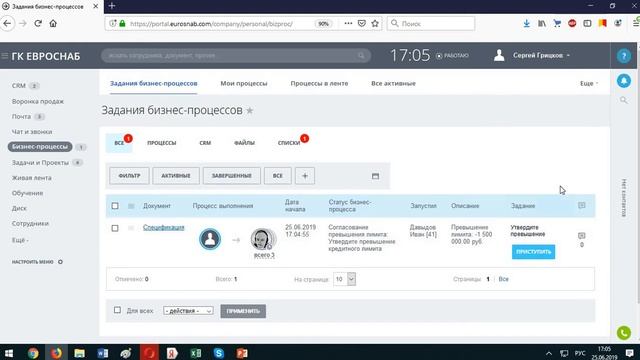
Task: Open 'Живая лента' in sidebar
Action: 31,178
